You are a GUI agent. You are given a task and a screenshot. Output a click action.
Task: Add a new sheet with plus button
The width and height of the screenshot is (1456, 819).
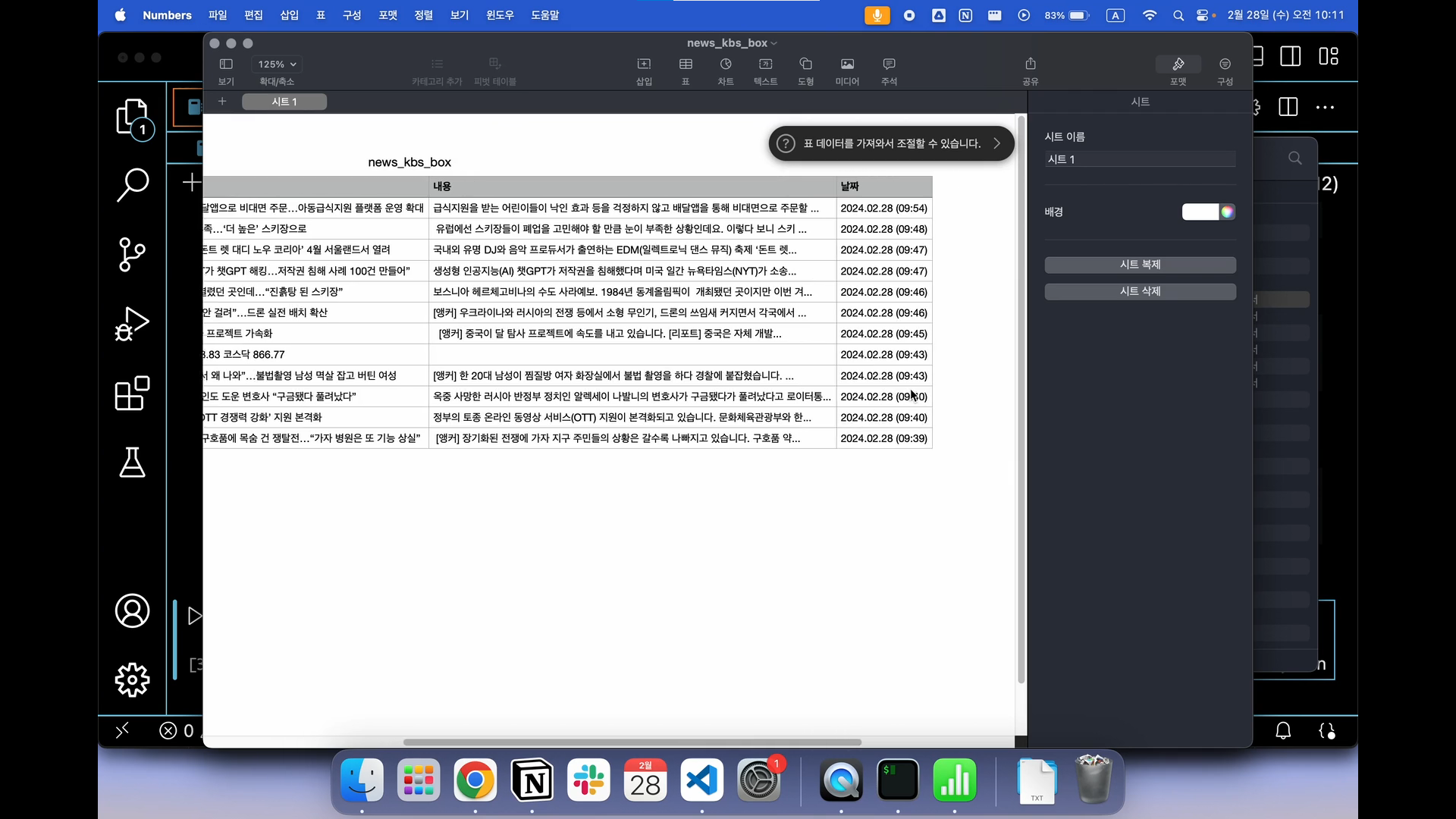coord(222,102)
